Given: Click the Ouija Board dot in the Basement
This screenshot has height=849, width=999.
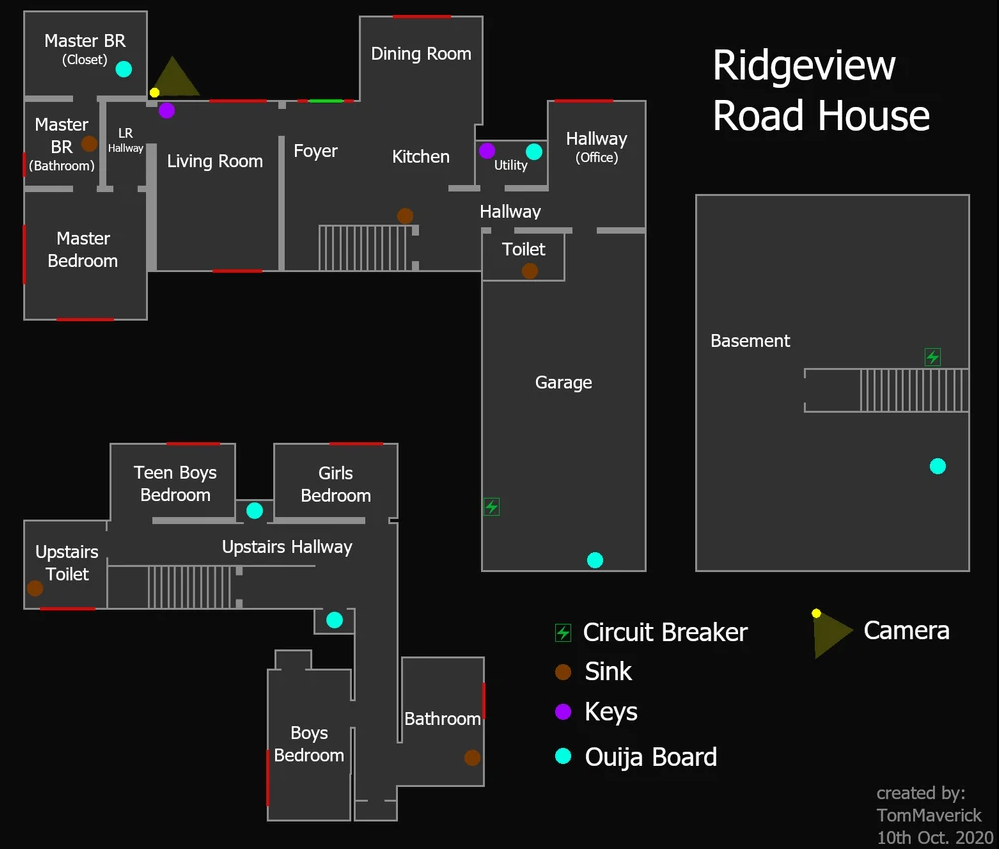Looking at the screenshot, I should click(x=937, y=466).
